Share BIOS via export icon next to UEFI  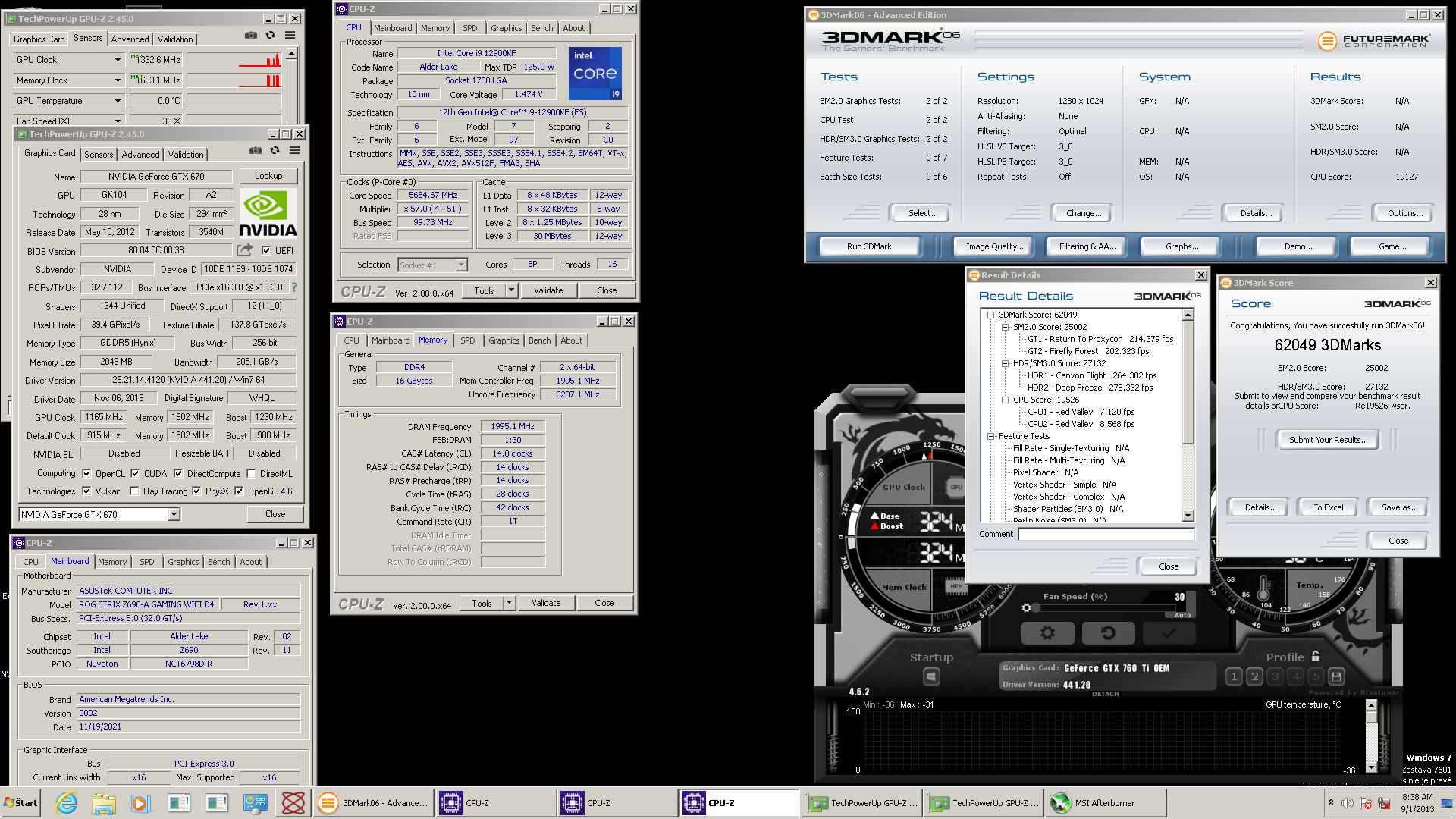tap(244, 250)
